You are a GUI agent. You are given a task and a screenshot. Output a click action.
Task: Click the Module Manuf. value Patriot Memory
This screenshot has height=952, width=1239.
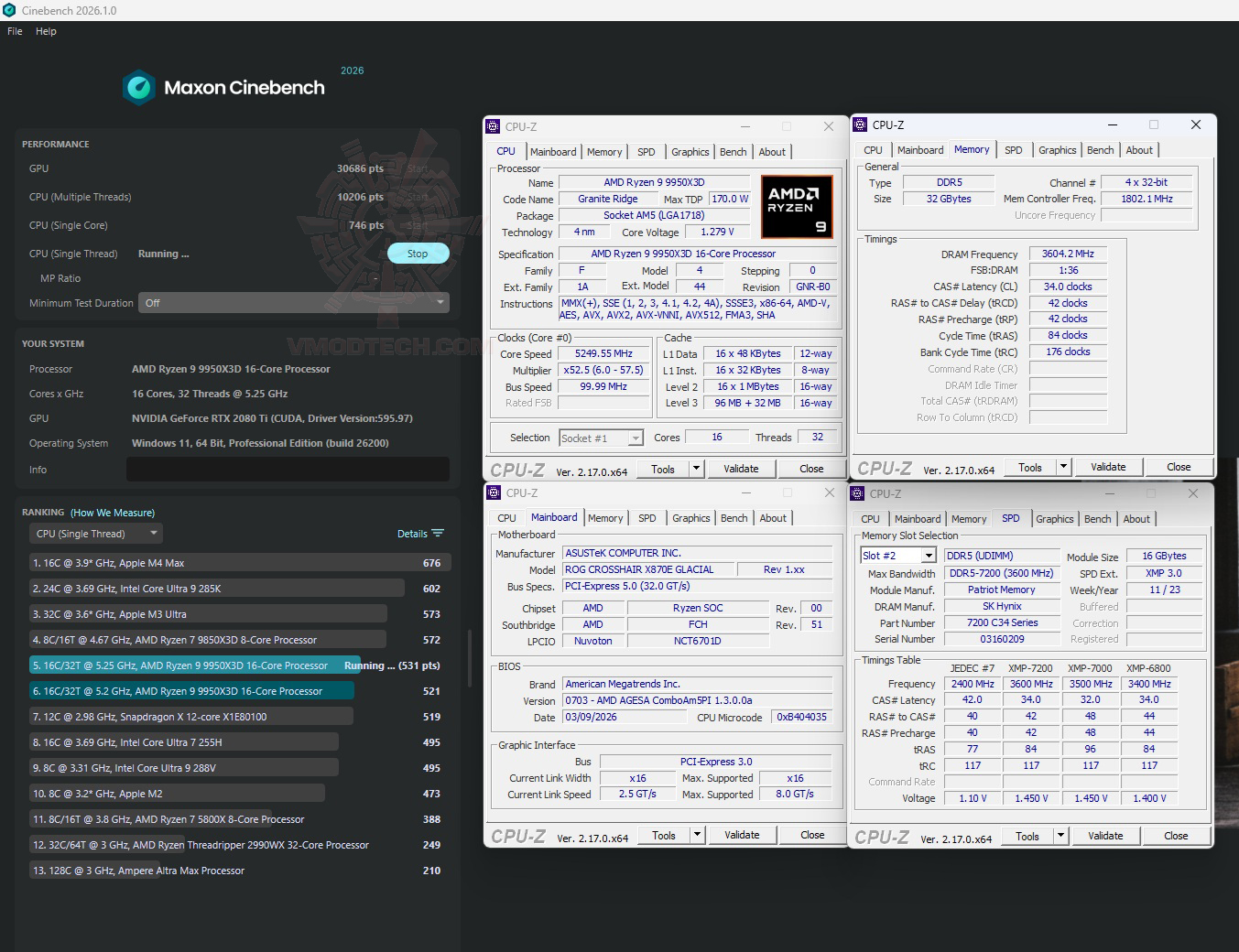[x=1002, y=590]
